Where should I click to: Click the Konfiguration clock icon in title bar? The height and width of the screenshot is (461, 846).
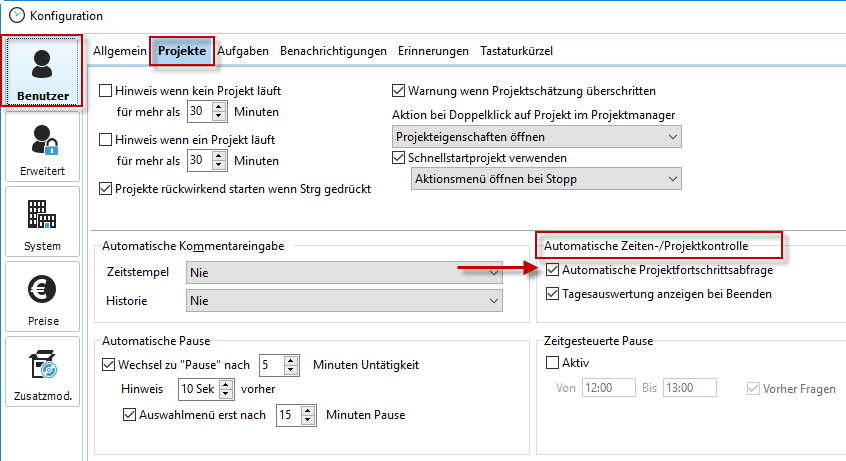[16, 15]
